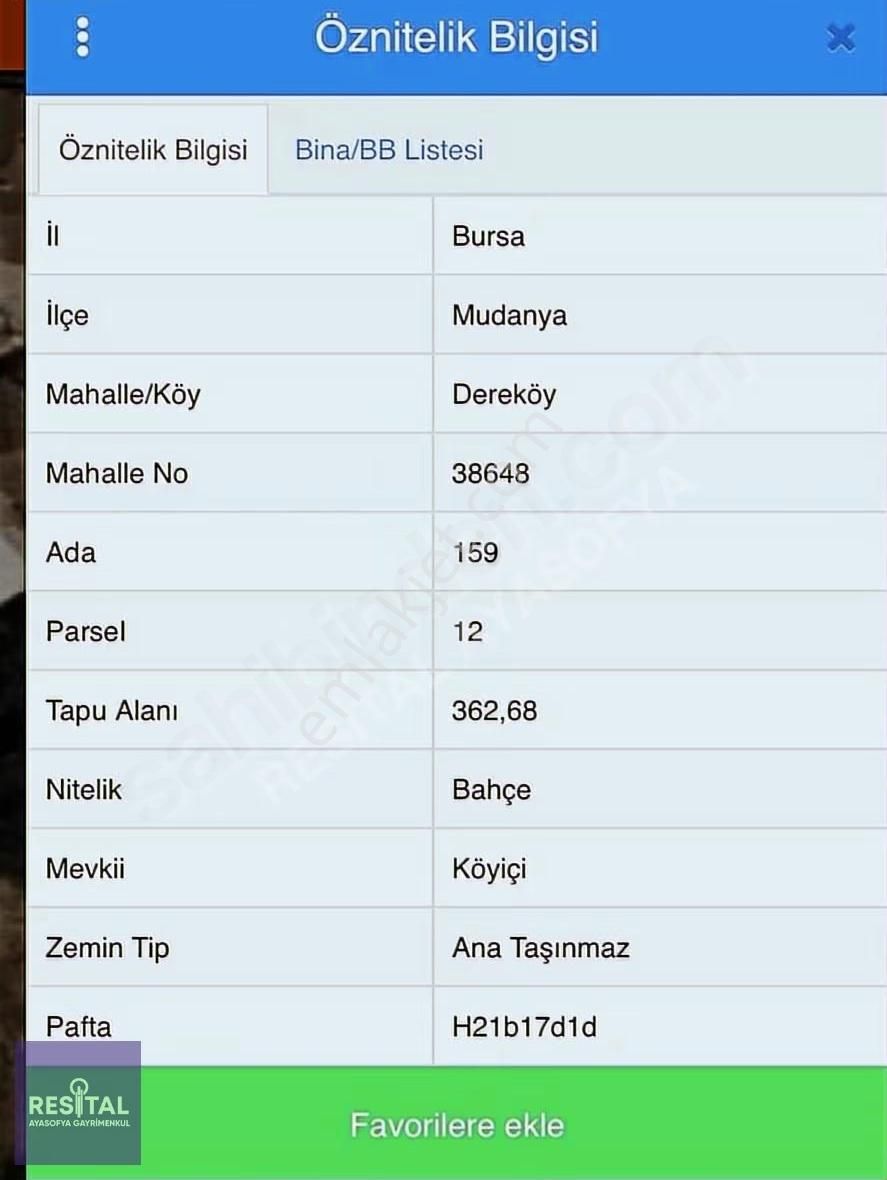Select the Ada number 159
The height and width of the screenshot is (1180, 887).
[474, 552]
